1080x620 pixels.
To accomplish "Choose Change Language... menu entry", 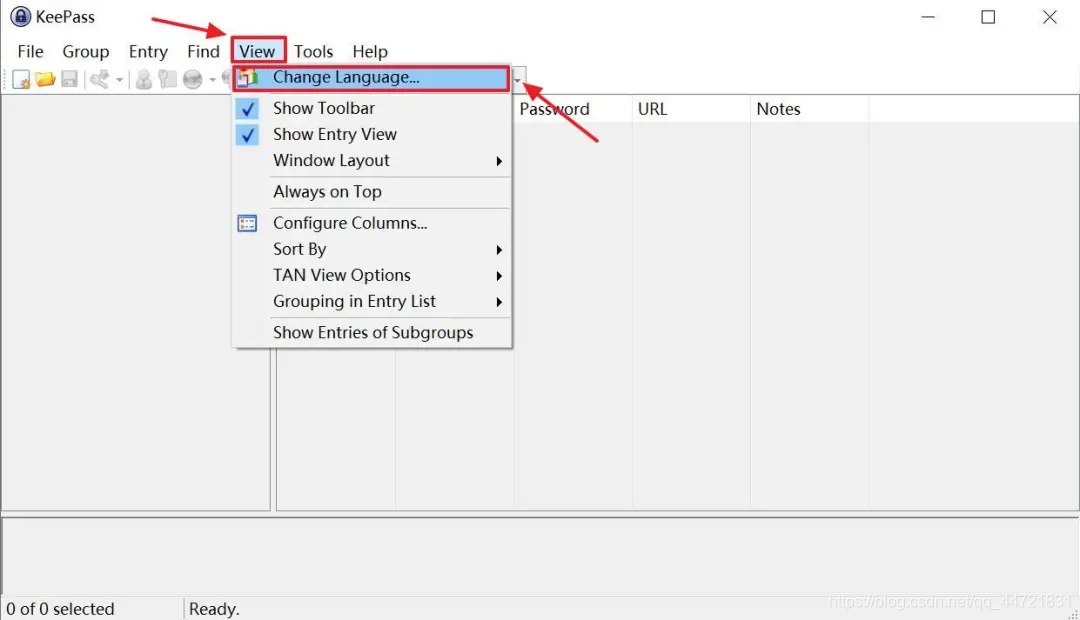I will (372, 78).
